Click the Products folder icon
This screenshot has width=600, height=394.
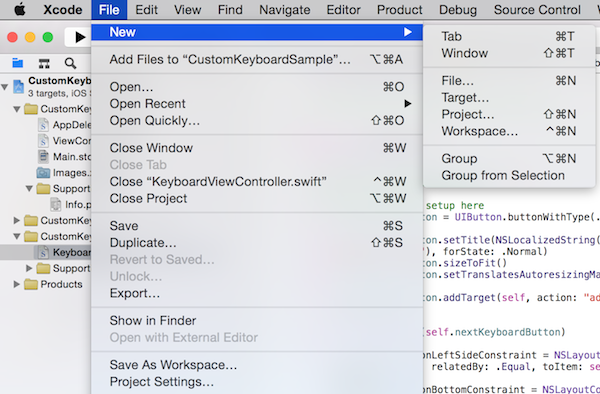tap(31, 284)
